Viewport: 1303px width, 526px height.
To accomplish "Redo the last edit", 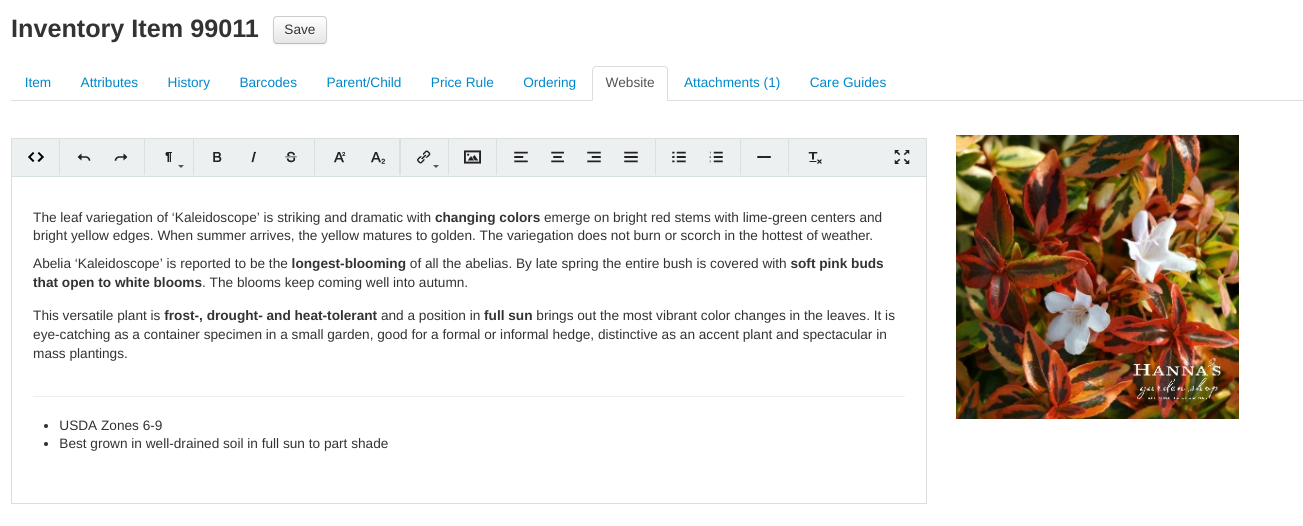I will tap(121, 157).
